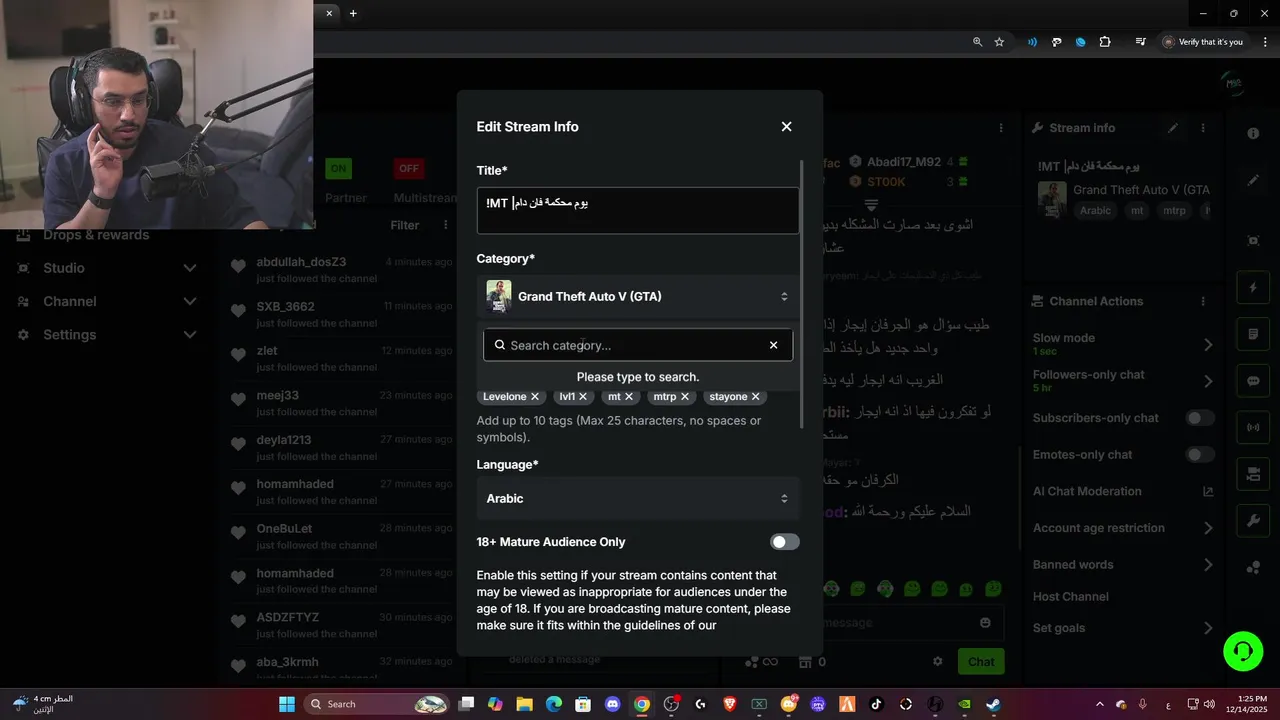
Task: Open the wrench tools sidebar icon
Action: coord(1253,520)
